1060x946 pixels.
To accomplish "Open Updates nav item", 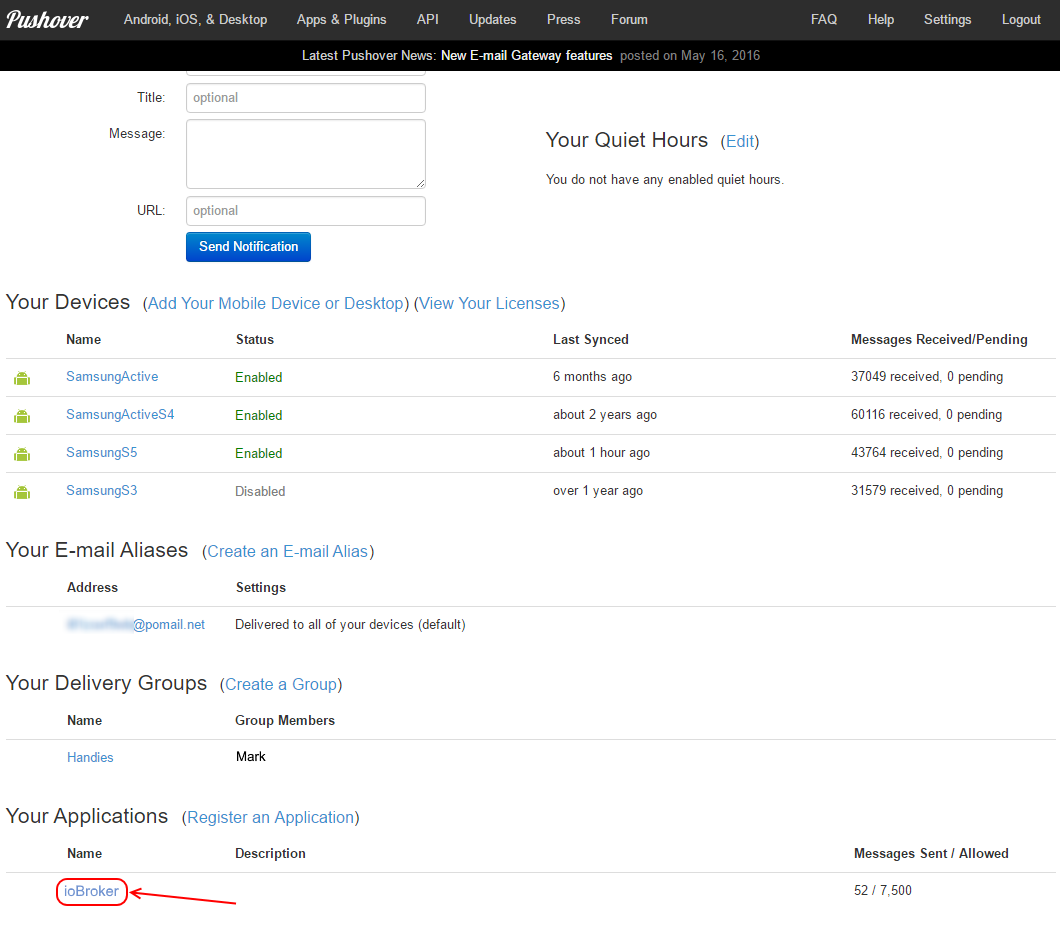I will 493,20.
